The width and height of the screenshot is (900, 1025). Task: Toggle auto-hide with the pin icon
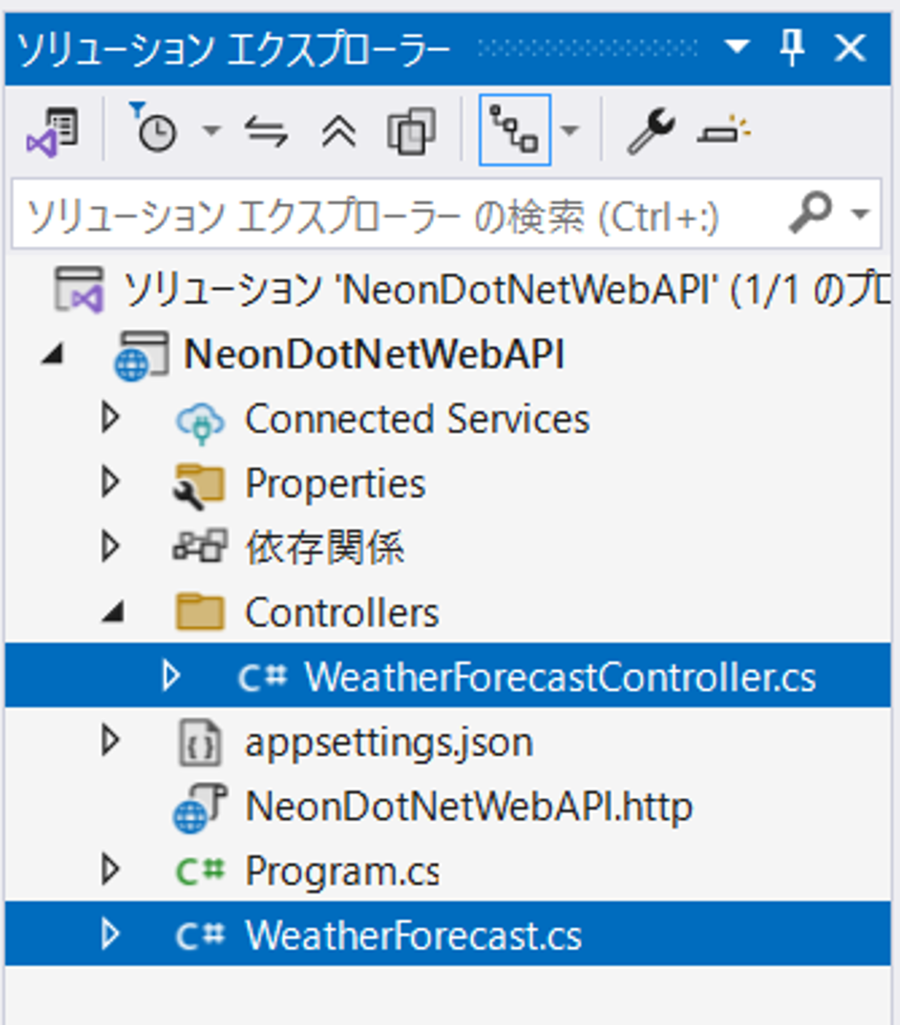(x=792, y=48)
